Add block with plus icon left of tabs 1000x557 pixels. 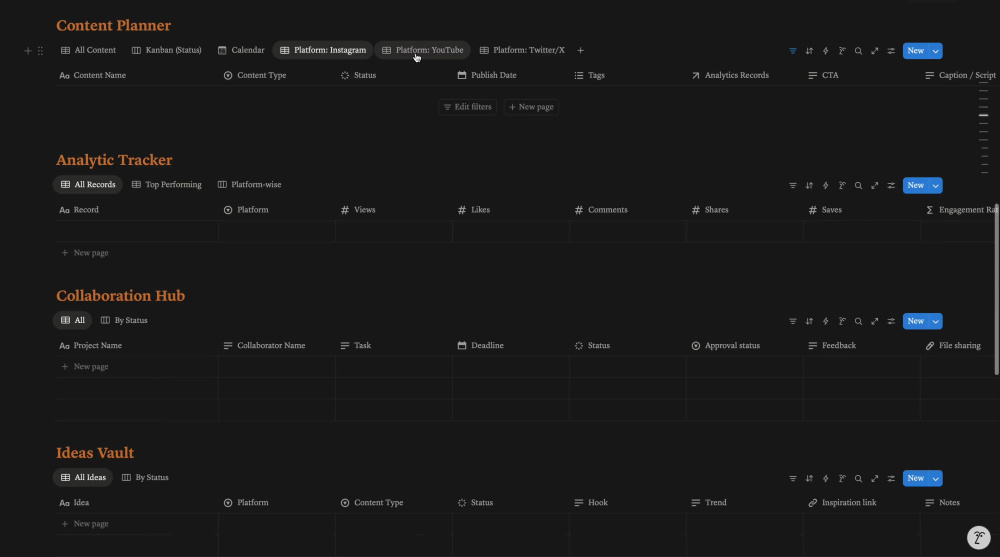27,50
